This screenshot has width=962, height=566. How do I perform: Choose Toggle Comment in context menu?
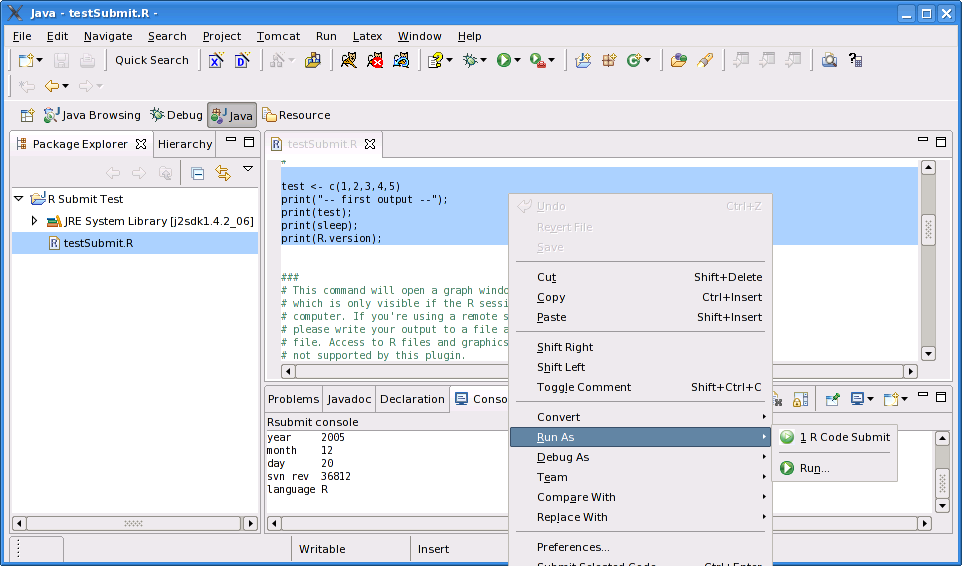pyautogui.click(x=641, y=387)
